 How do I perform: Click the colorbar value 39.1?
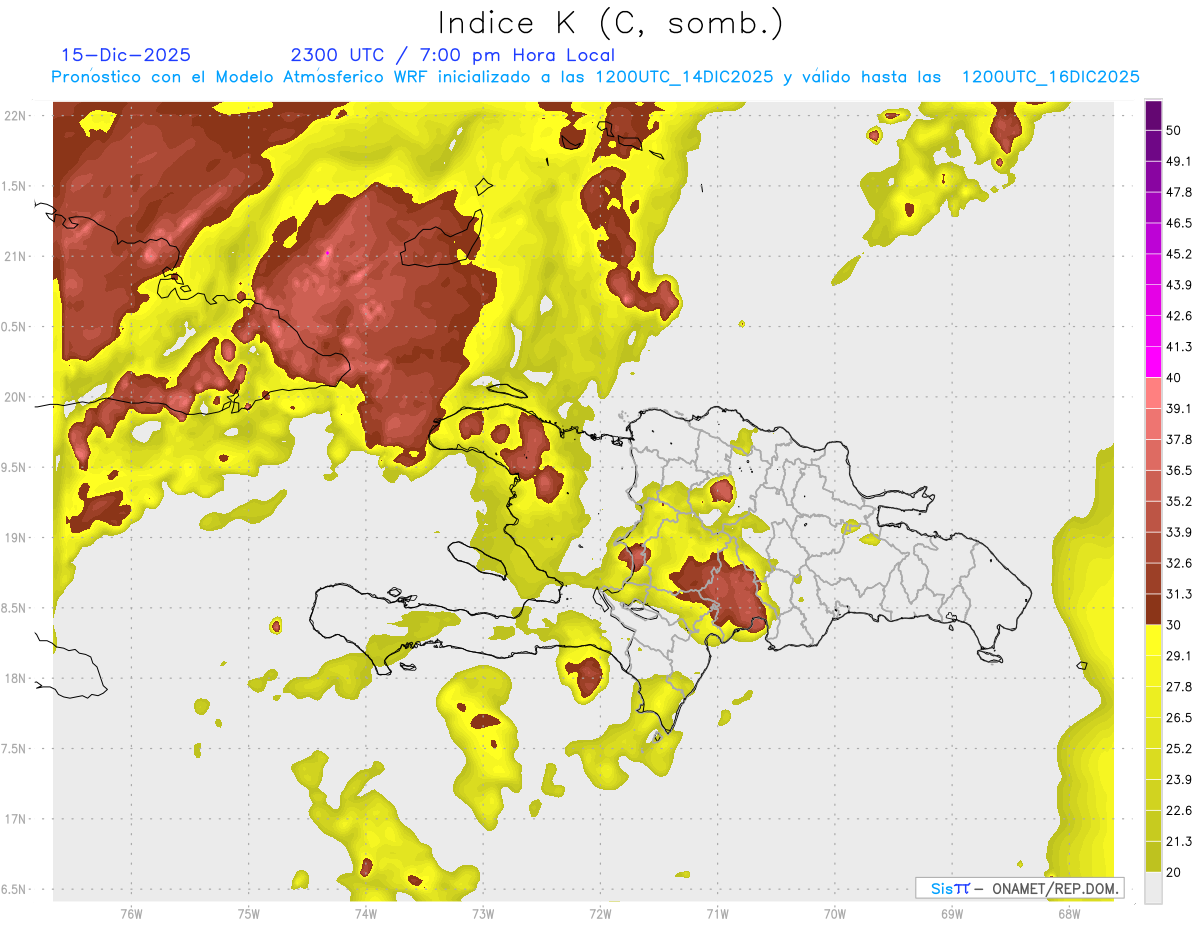pos(1180,408)
